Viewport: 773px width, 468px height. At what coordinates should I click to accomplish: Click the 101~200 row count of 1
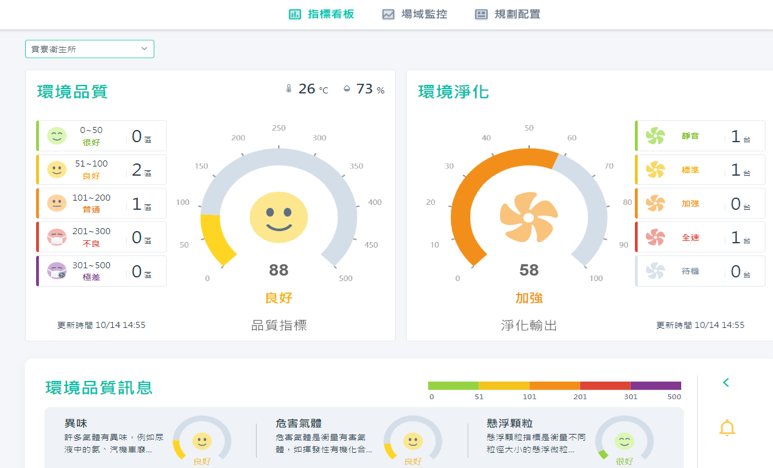(x=137, y=204)
